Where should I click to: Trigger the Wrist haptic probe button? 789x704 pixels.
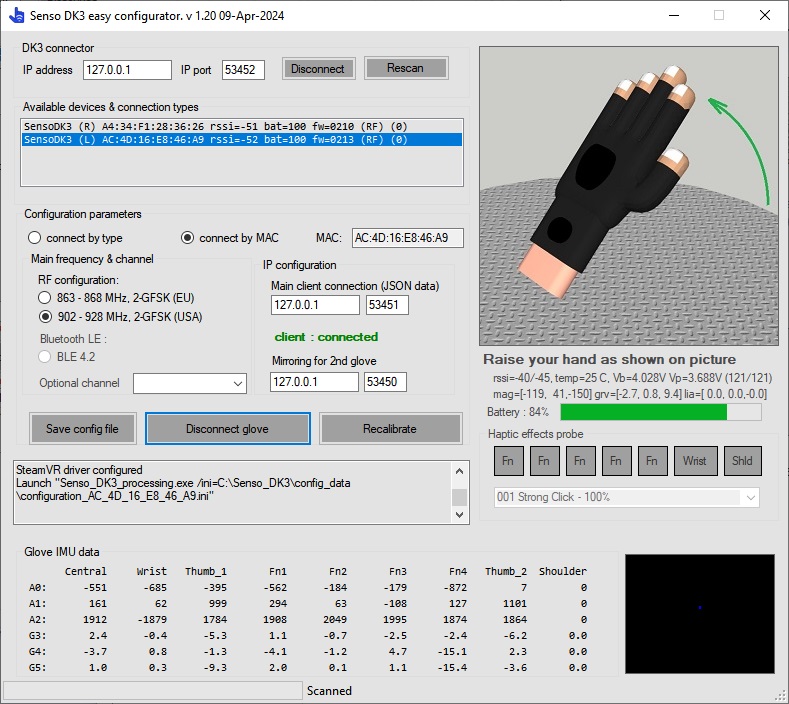[695, 460]
